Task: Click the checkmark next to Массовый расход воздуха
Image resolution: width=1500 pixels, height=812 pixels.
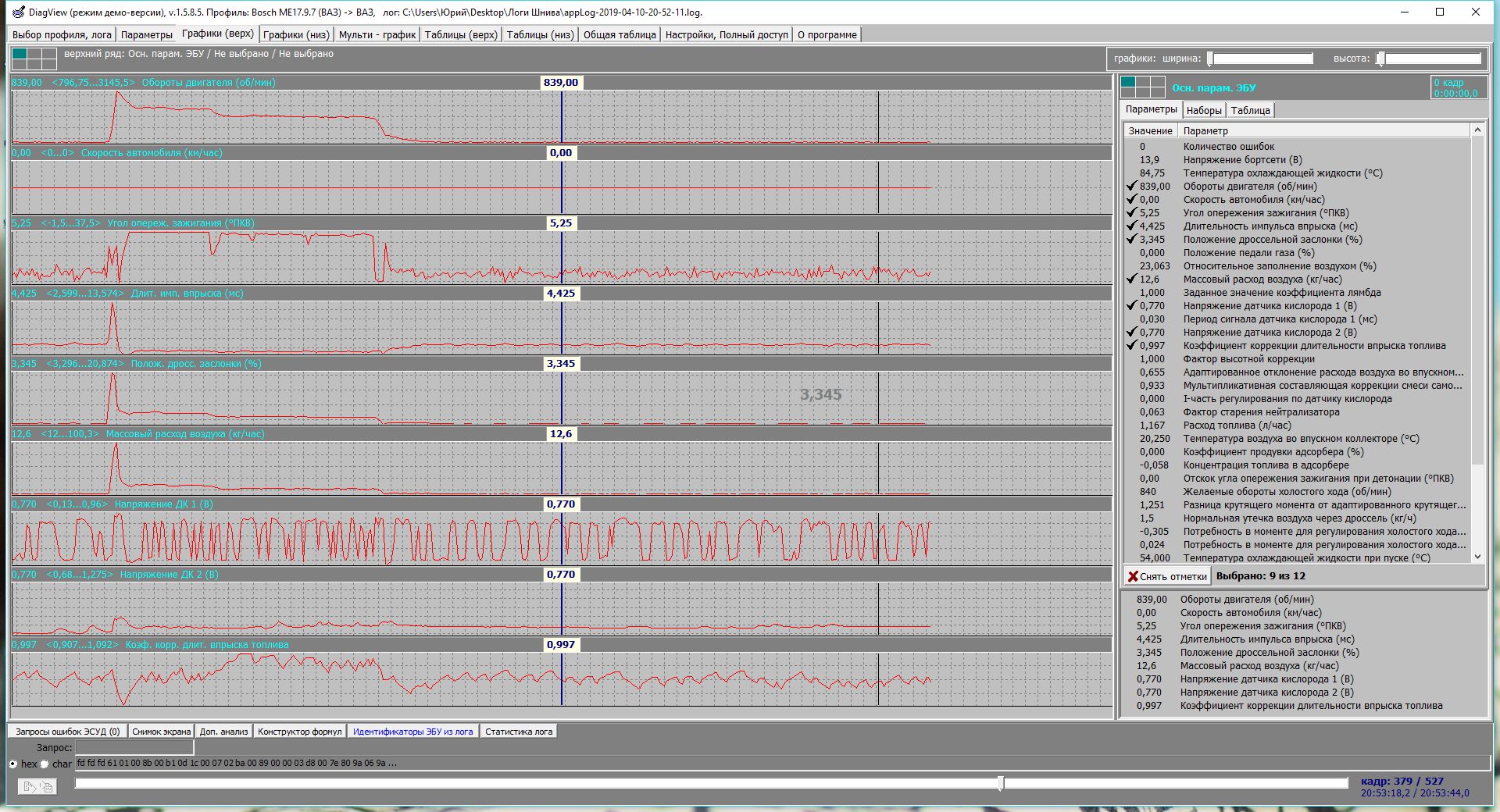Action: (x=1131, y=280)
